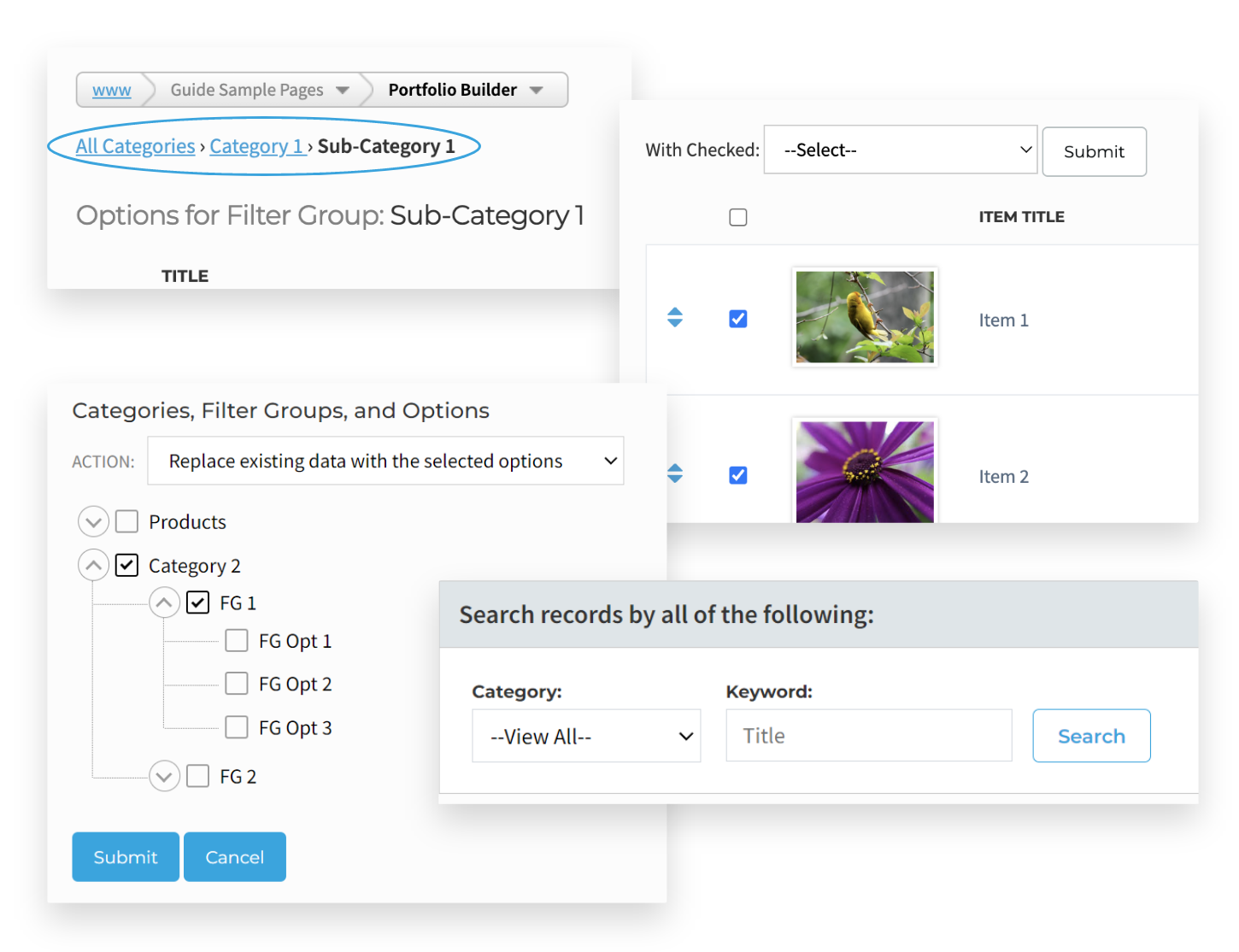Screen dimensions: 1239x952
Task: Follow the All Categories link
Action: [135, 146]
